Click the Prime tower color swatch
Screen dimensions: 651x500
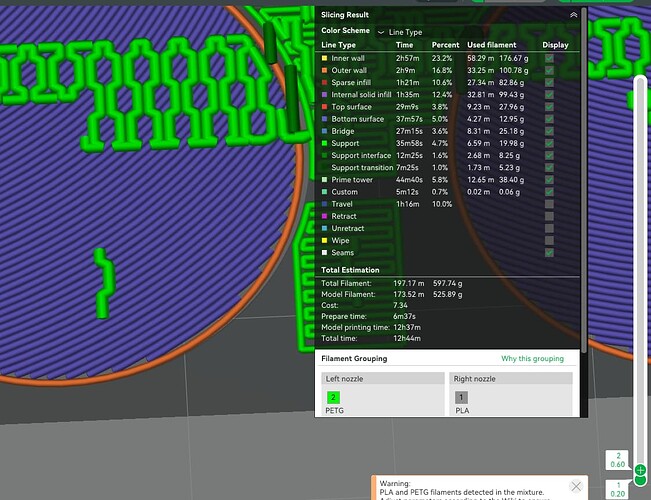tap(325, 180)
